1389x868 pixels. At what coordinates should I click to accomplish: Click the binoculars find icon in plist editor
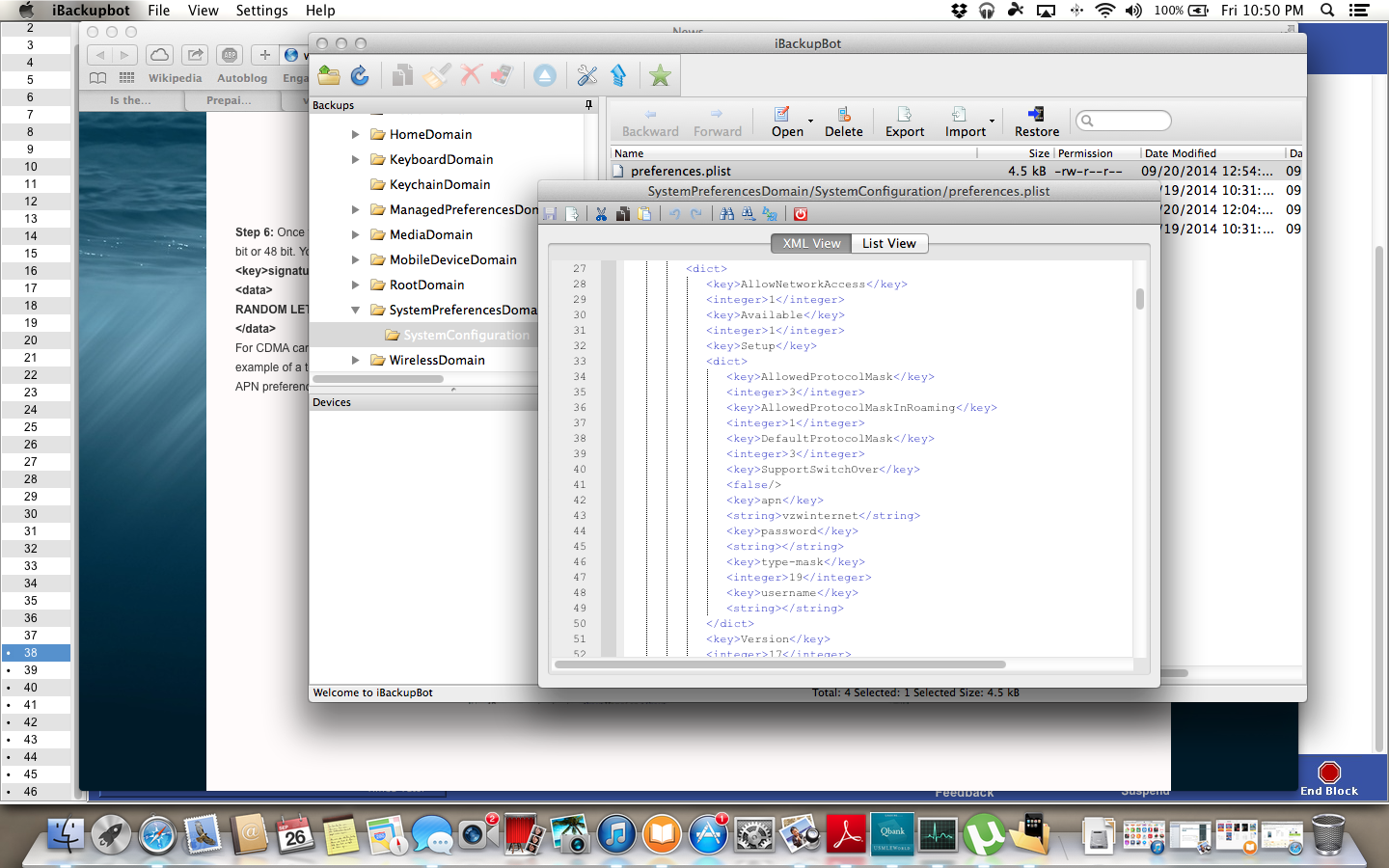[727, 214]
